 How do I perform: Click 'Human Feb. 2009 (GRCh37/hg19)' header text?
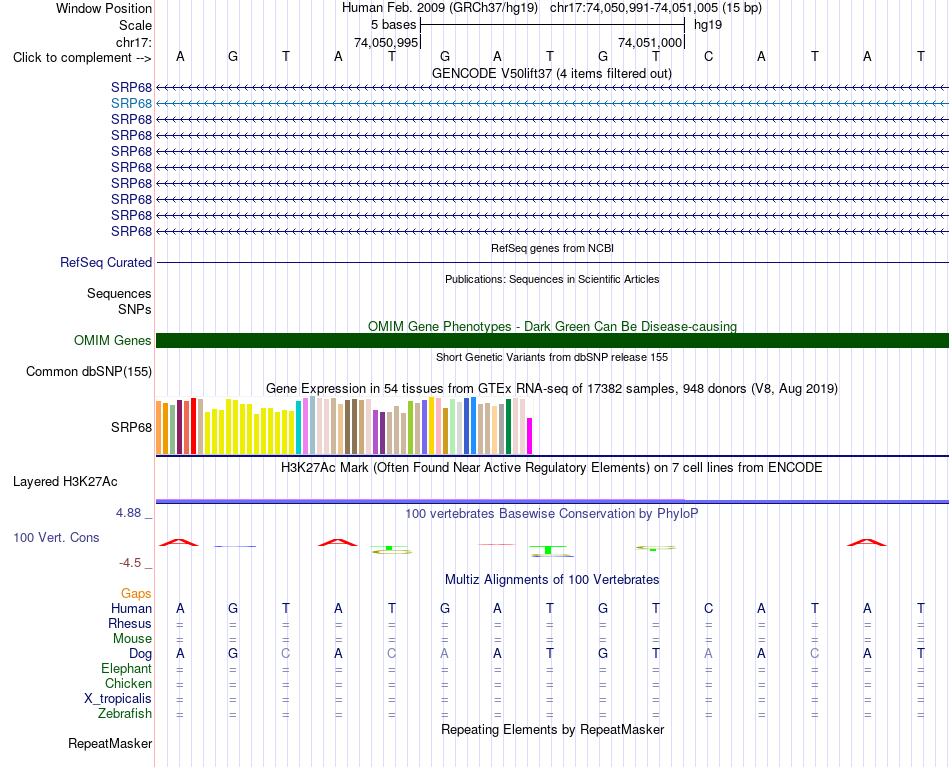pyautogui.click(x=440, y=8)
